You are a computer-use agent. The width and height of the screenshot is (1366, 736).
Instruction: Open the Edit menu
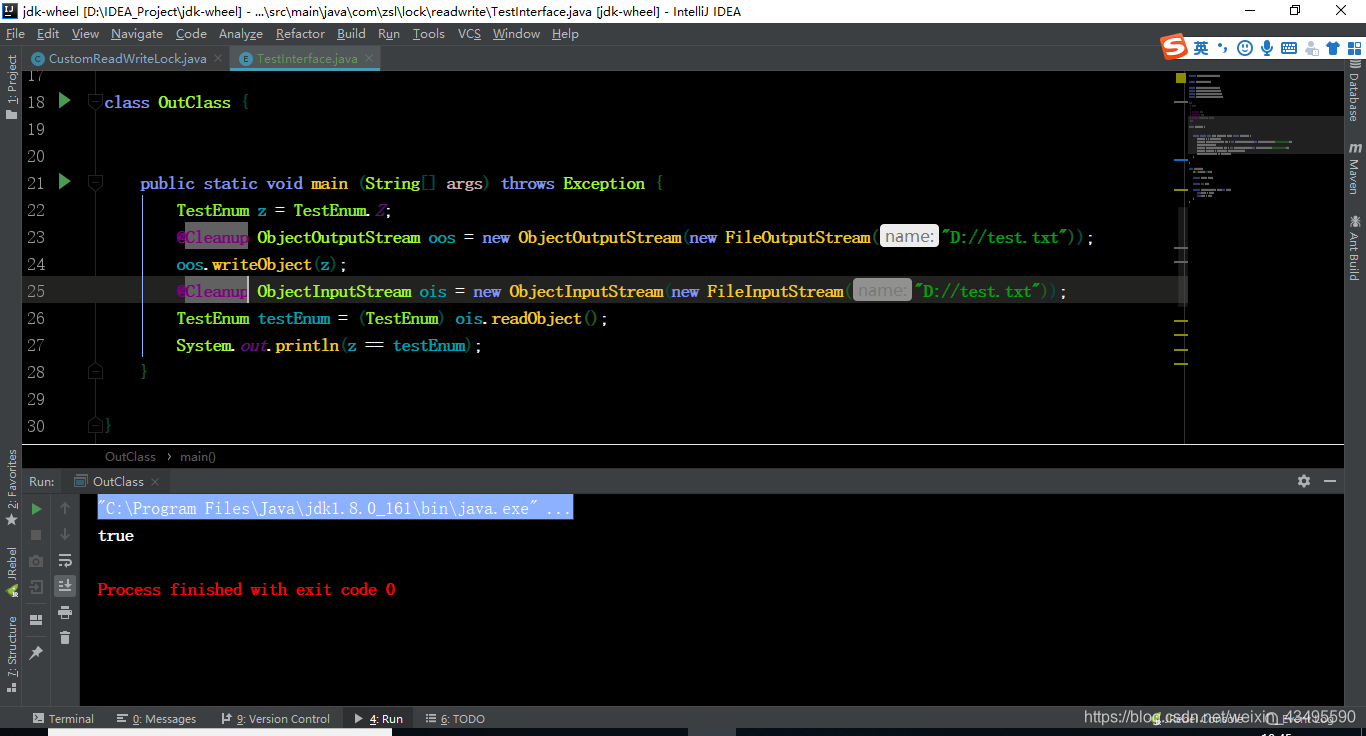coord(48,34)
